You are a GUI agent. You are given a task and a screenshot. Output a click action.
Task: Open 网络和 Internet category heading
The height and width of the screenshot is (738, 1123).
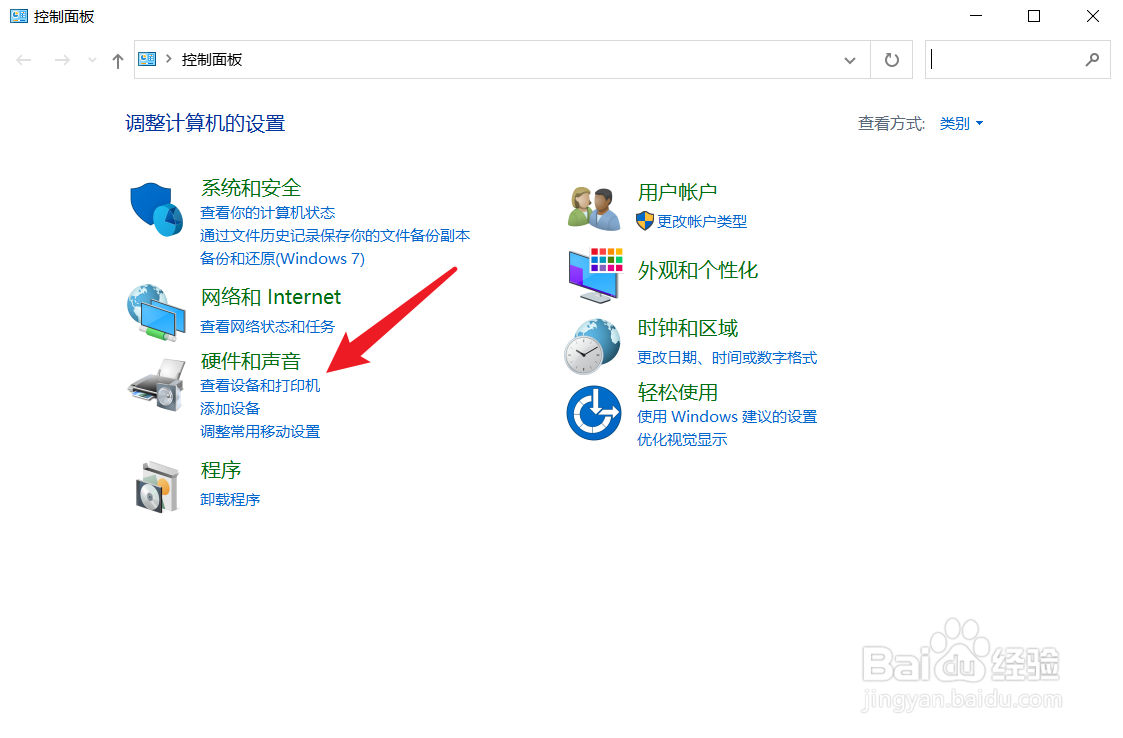tap(271, 297)
